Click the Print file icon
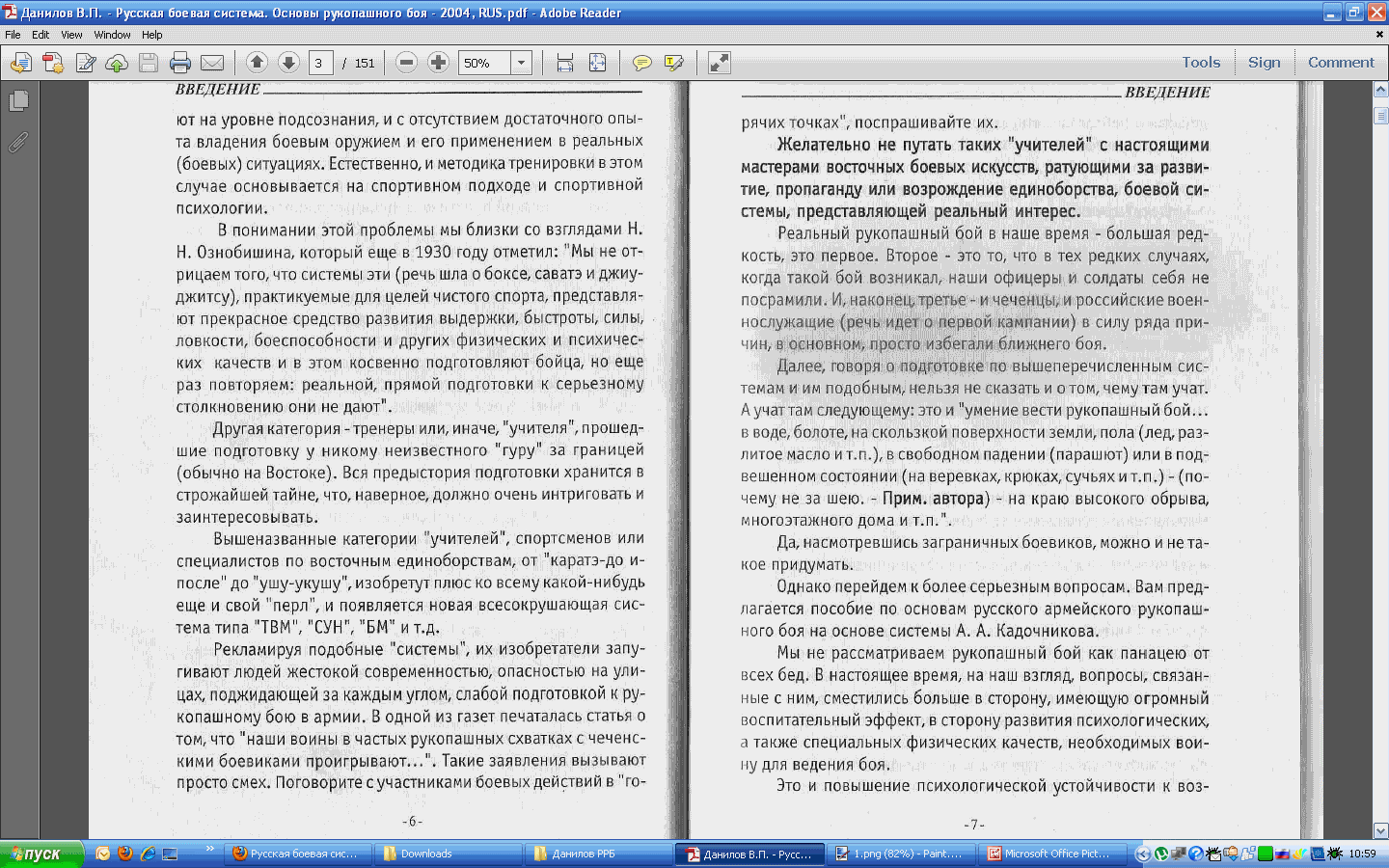1389x868 pixels. click(x=180, y=64)
